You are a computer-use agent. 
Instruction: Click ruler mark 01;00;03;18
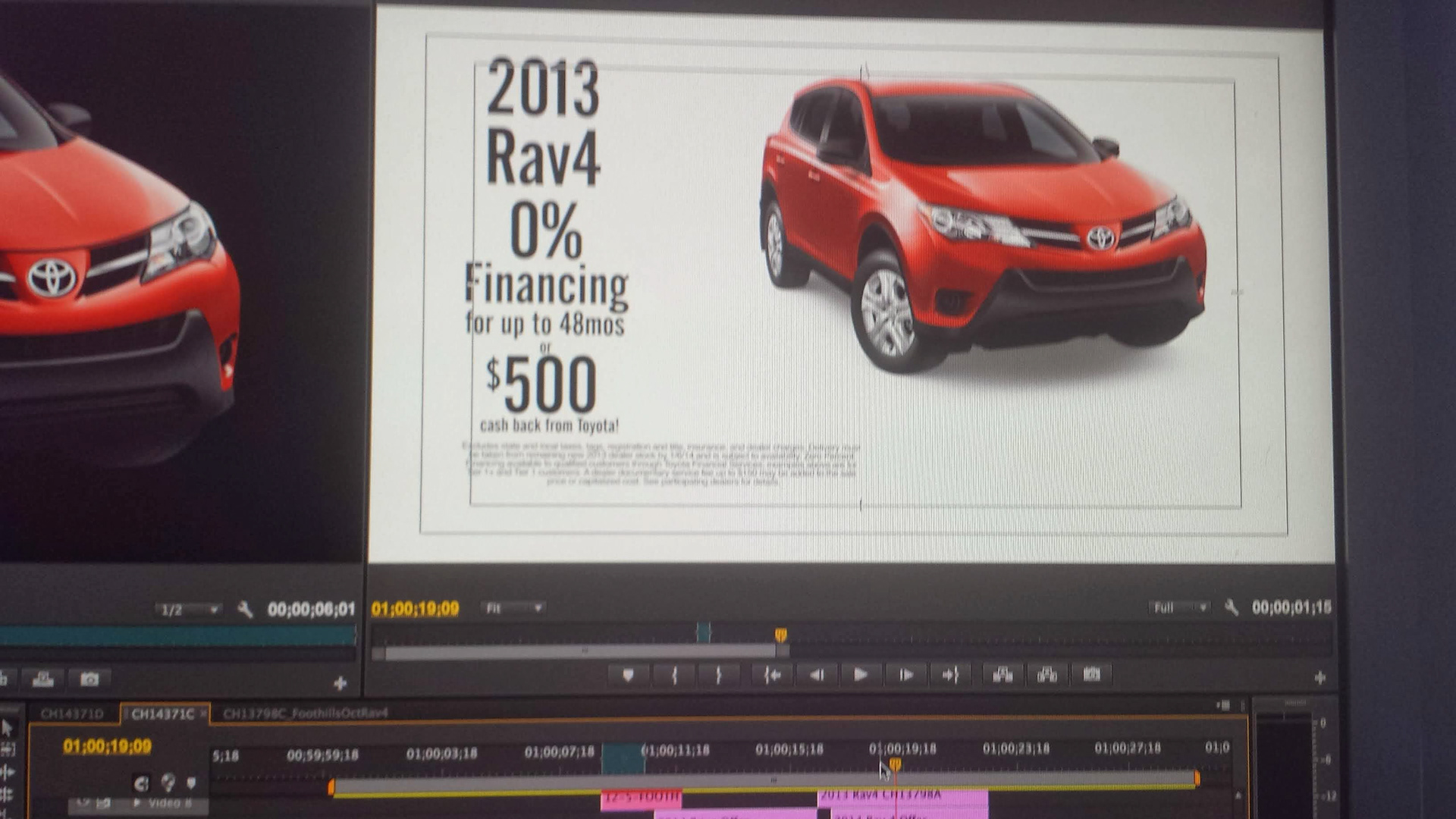click(x=441, y=754)
